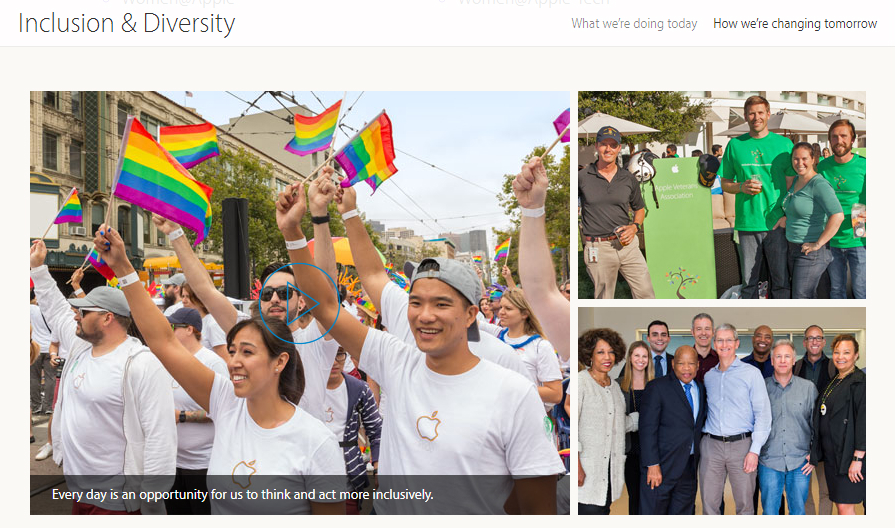Screen dimensions: 895x528
Task: Go to How we're changing tomorrow
Action: pos(795,23)
